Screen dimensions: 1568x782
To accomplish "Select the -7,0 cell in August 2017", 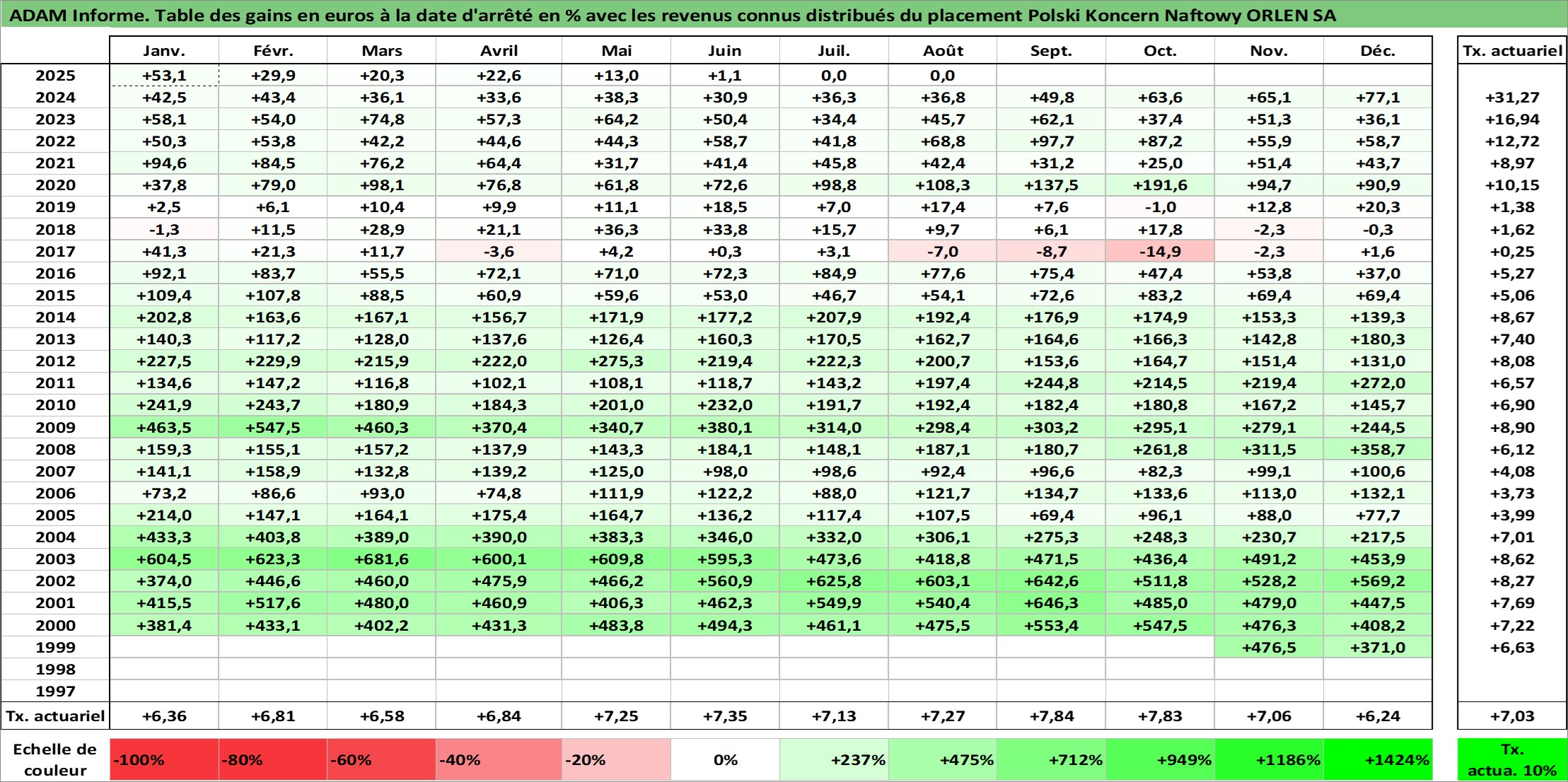I will click(x=943, y=252).
